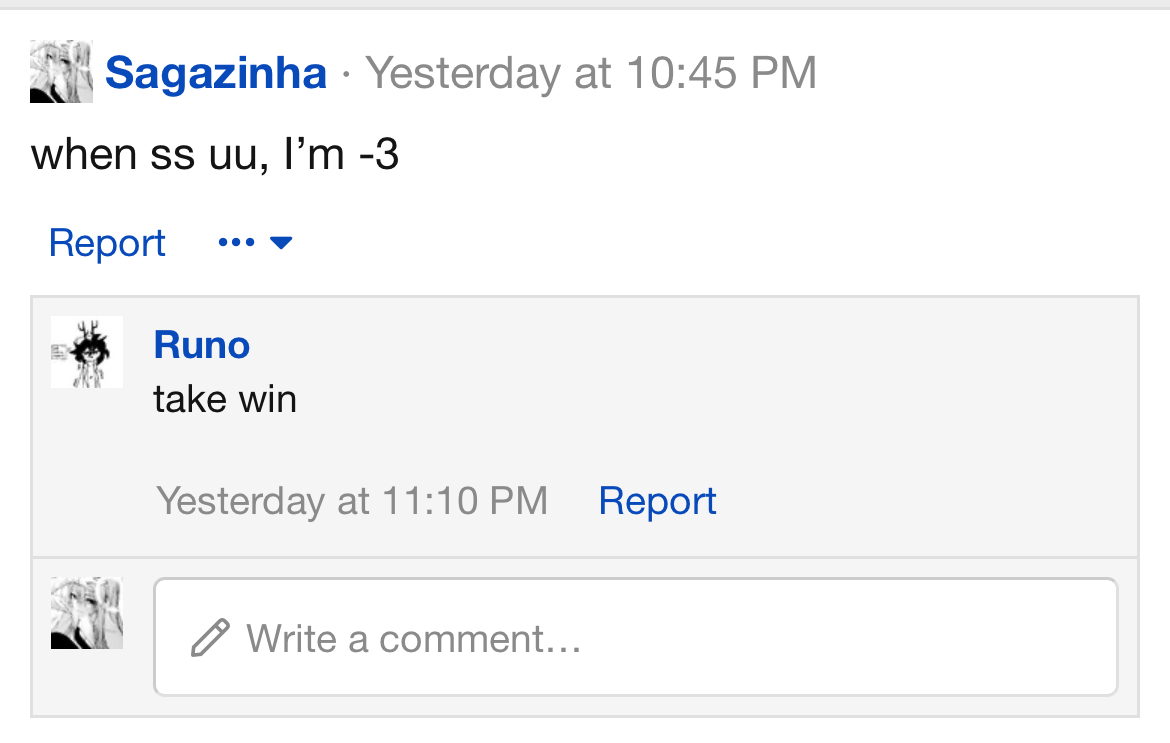Open the three-dots more options menu
This screenshot has width=1170, height=743.
(235, 243)
